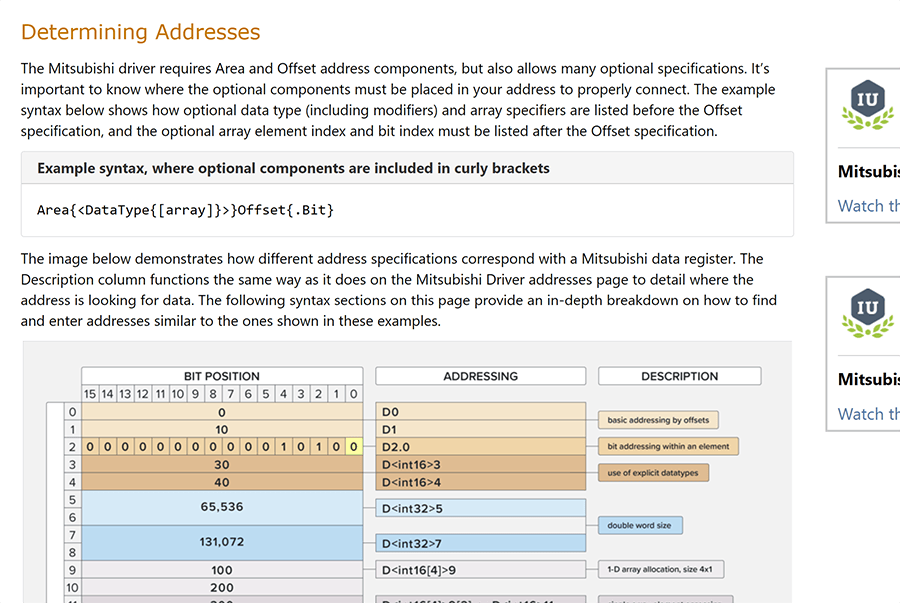Screen dimensions: 900x603
Task: Click 'bit addressing within an element' label
Action: [x=668, y=446]
